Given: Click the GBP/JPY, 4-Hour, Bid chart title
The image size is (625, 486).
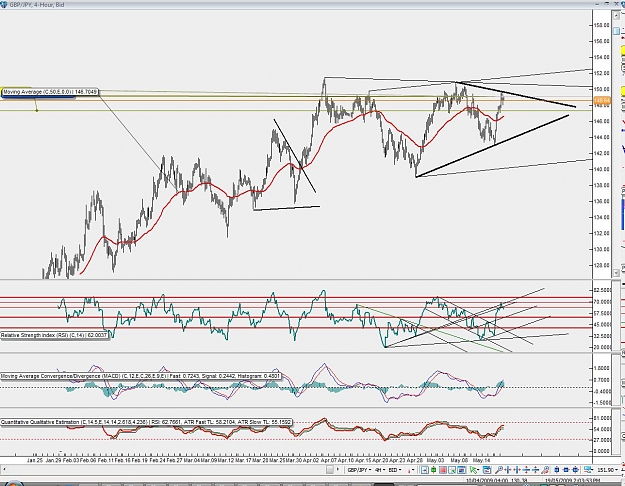Looking at the screenshot, I should tap(37, 4).
